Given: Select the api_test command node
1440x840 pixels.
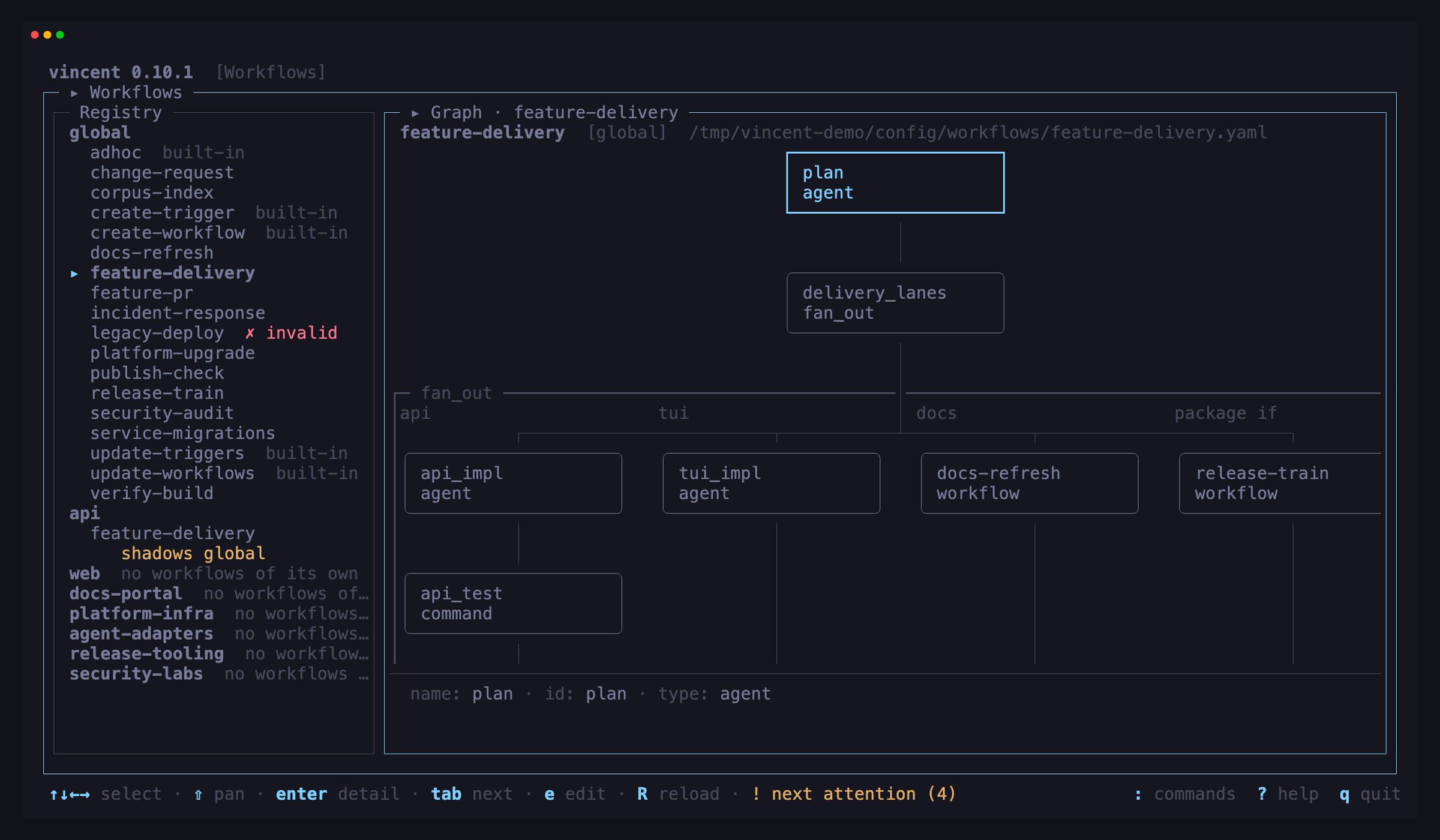Looking at the screenshot, I should point(513,604).
